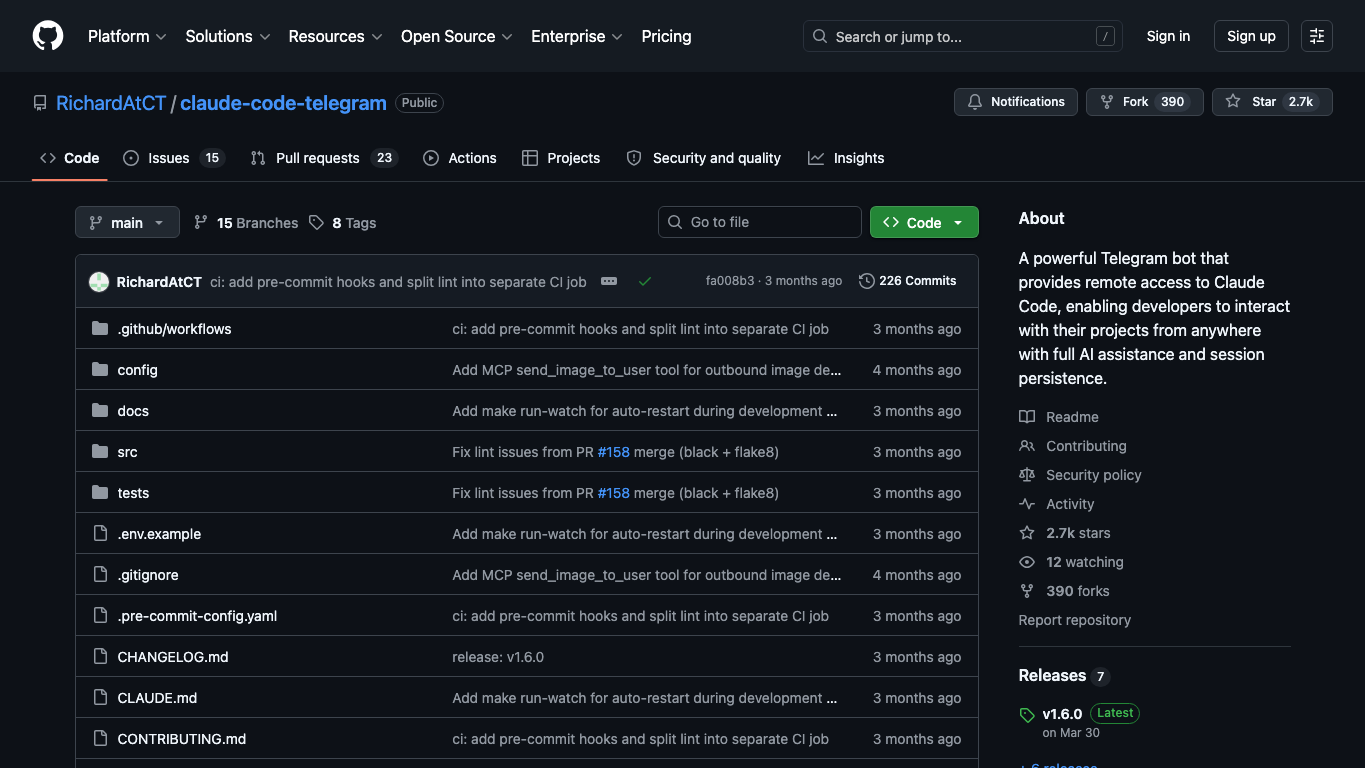Screen dimensions: 1365x768
Task: Open the .github/workflows folder
Action: 174,329
